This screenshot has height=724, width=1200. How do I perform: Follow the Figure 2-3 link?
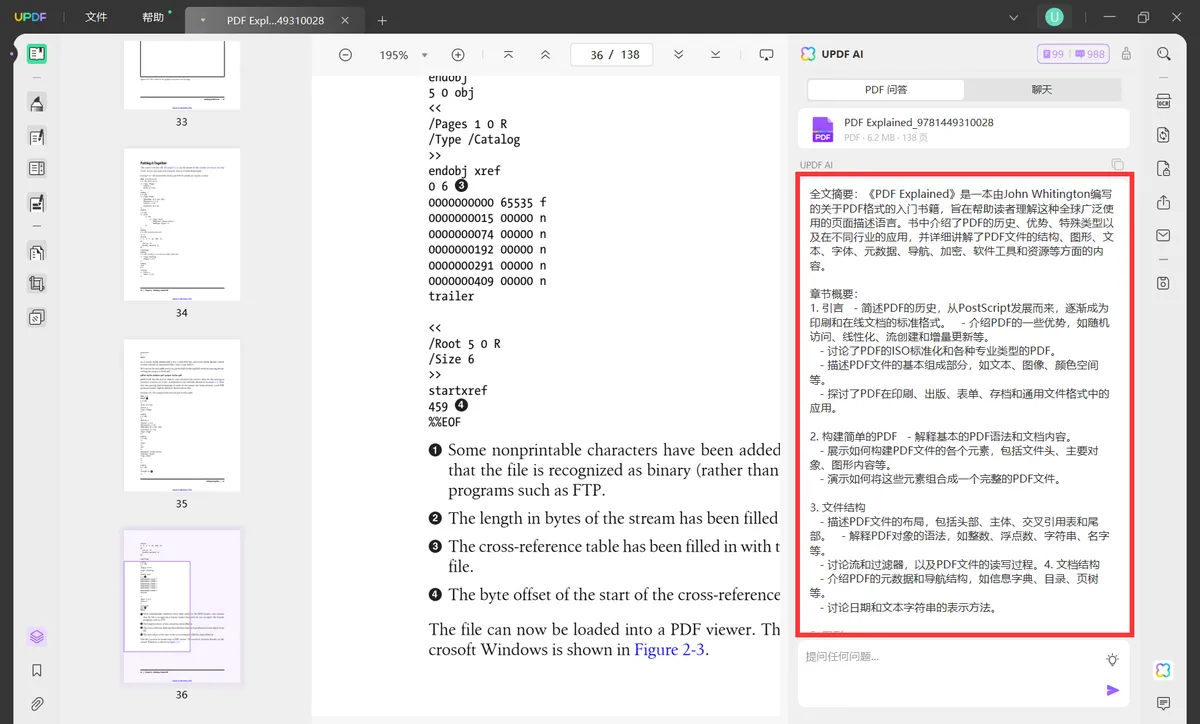669,650
